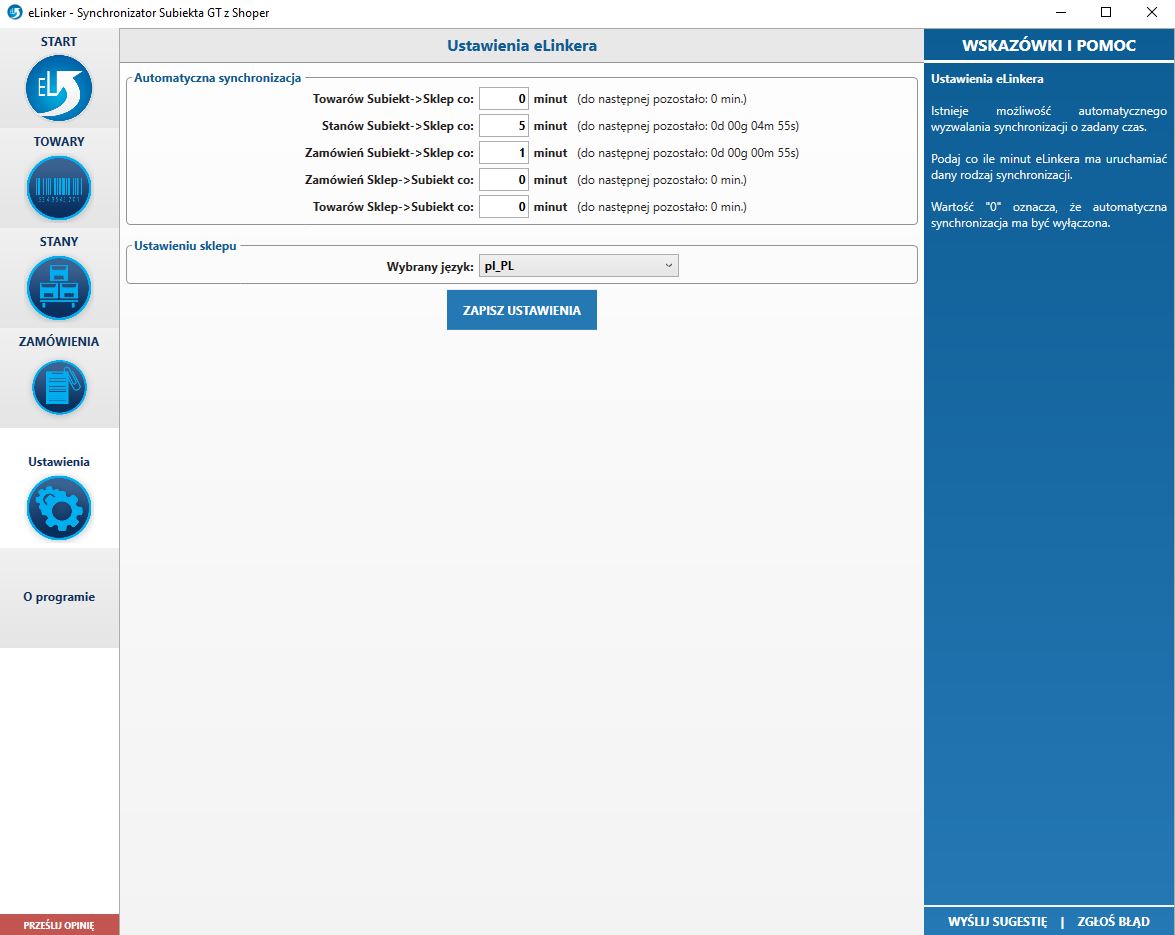Click the Ustawienia sidebar label
The height and width of the screenshot is (935, 1175).
(59, 462)
